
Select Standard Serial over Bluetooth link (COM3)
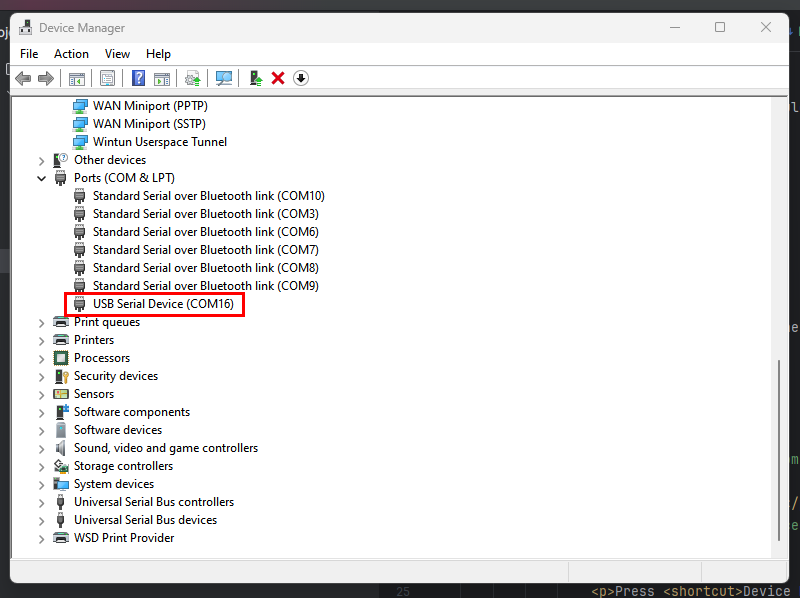click(x=205, y=213)
